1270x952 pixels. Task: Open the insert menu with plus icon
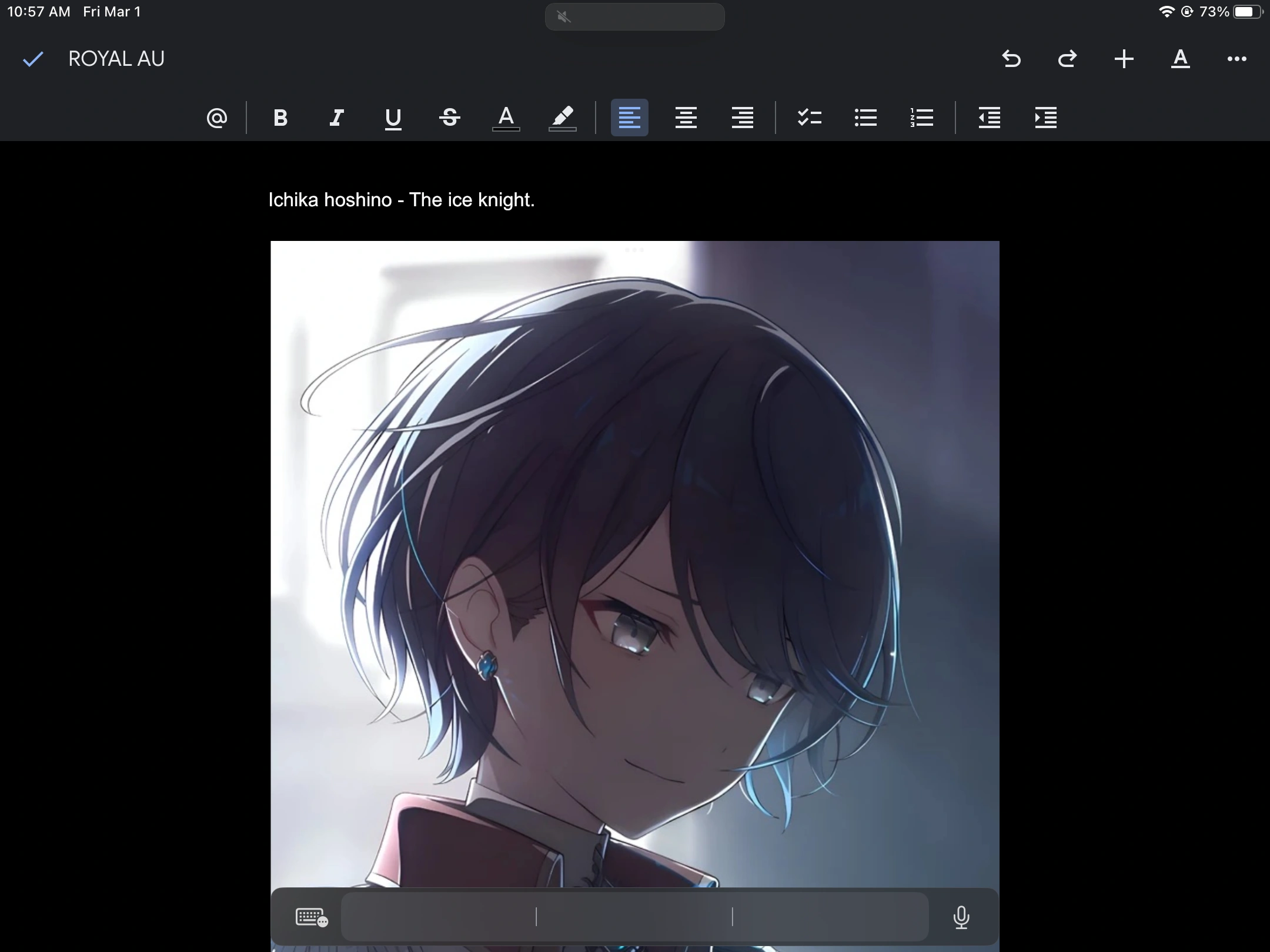pyautogui.click(x=1124, y=59)
